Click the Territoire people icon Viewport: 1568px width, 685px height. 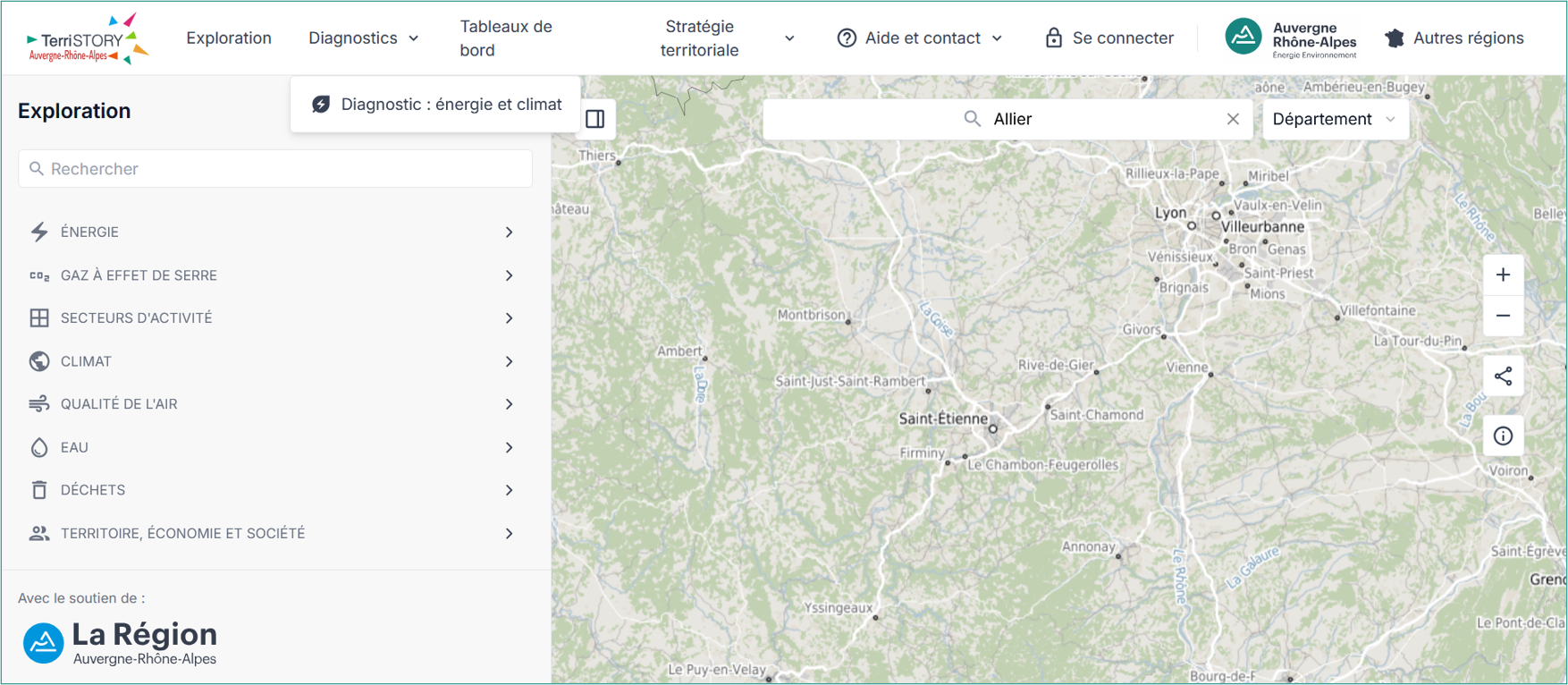coord(38,533)
